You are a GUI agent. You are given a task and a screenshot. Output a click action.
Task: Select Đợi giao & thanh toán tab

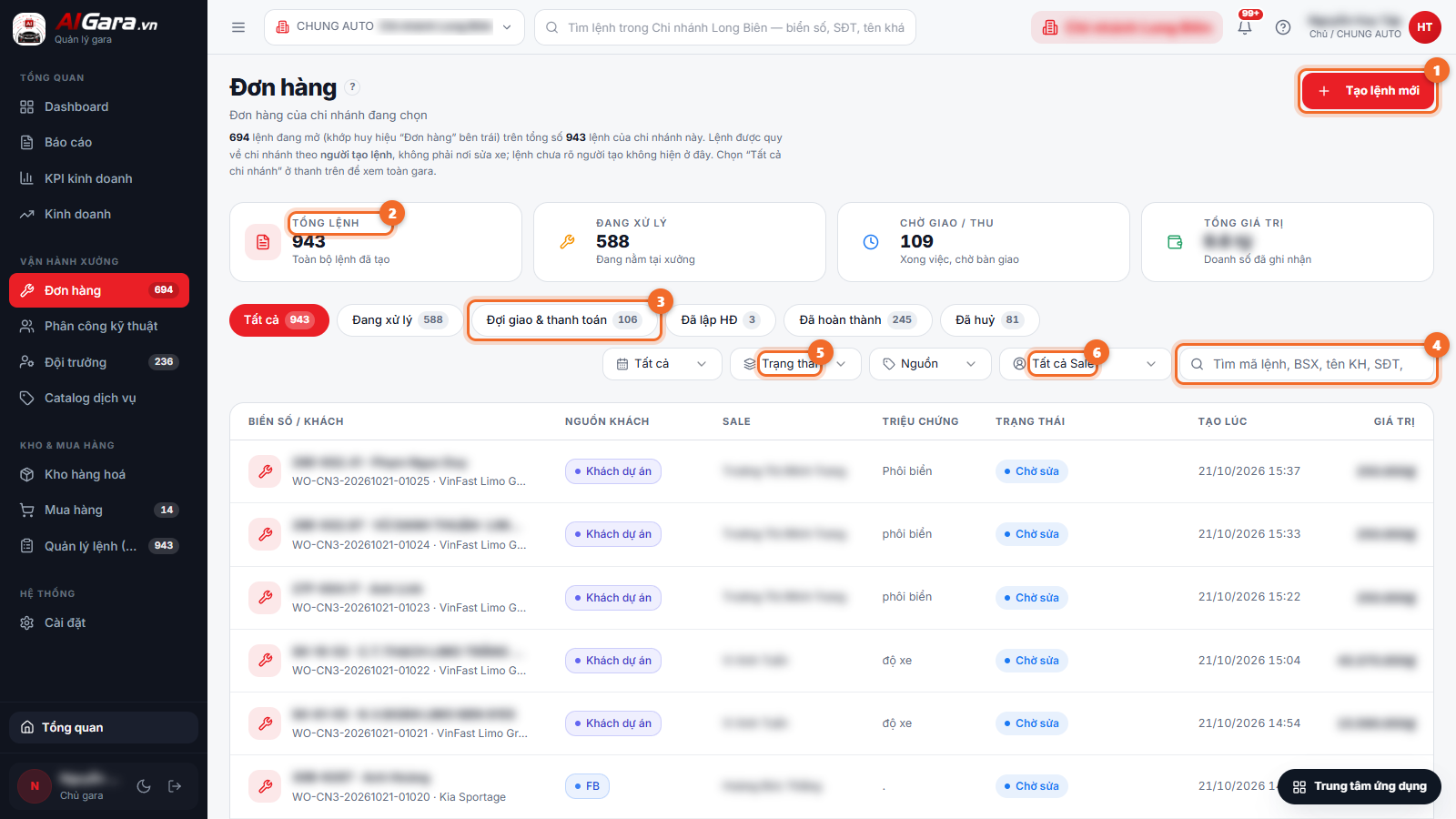pyautogui.click(x=562, y=320)
